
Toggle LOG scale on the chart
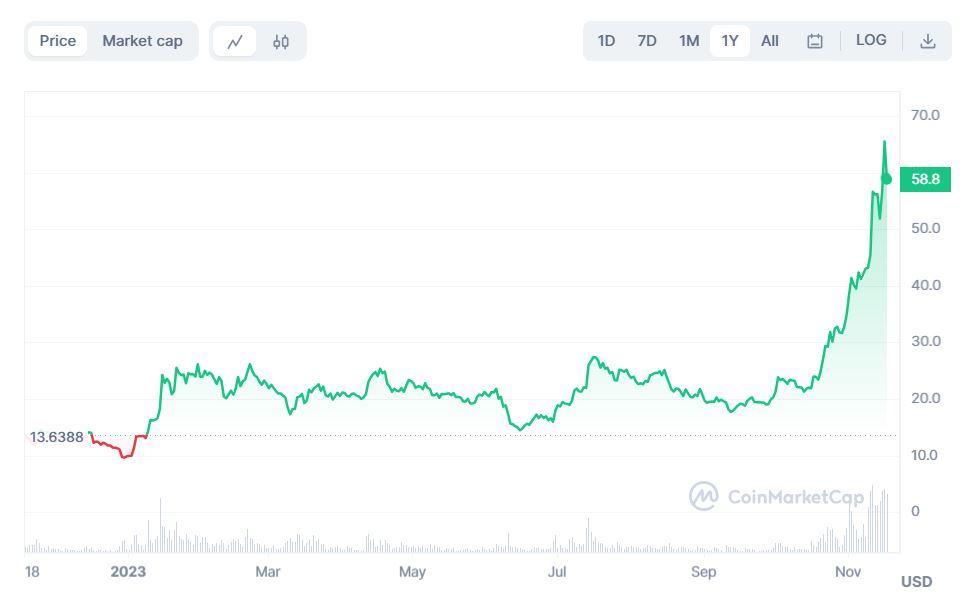871,41
